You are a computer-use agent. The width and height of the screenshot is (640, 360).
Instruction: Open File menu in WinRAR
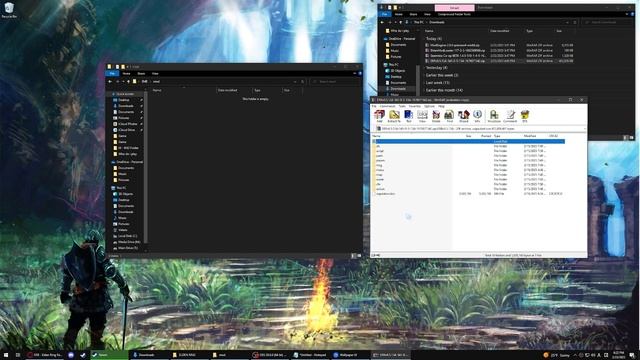pos(374,106)
